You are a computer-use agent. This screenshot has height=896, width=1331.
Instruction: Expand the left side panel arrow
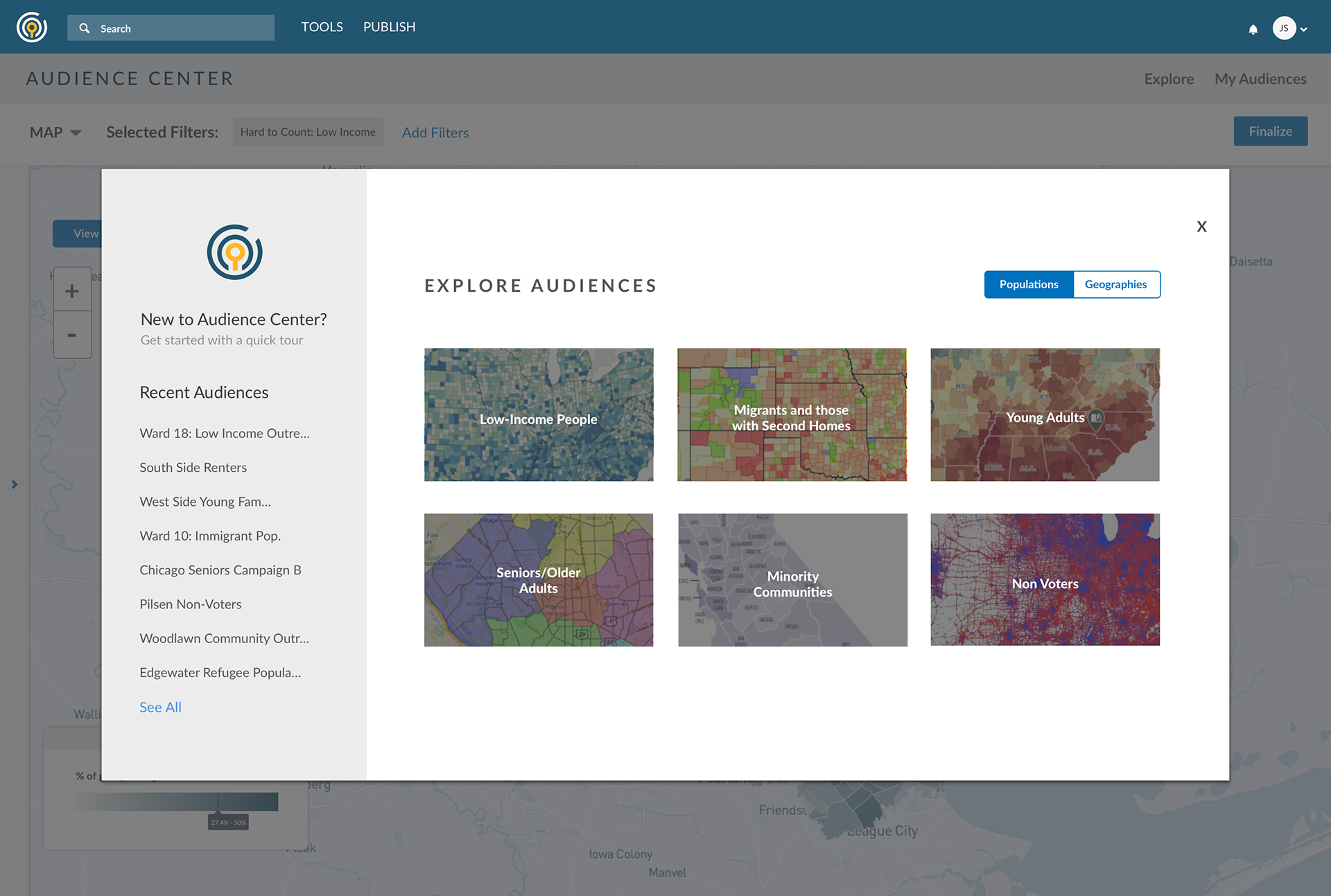click(15, 484)
